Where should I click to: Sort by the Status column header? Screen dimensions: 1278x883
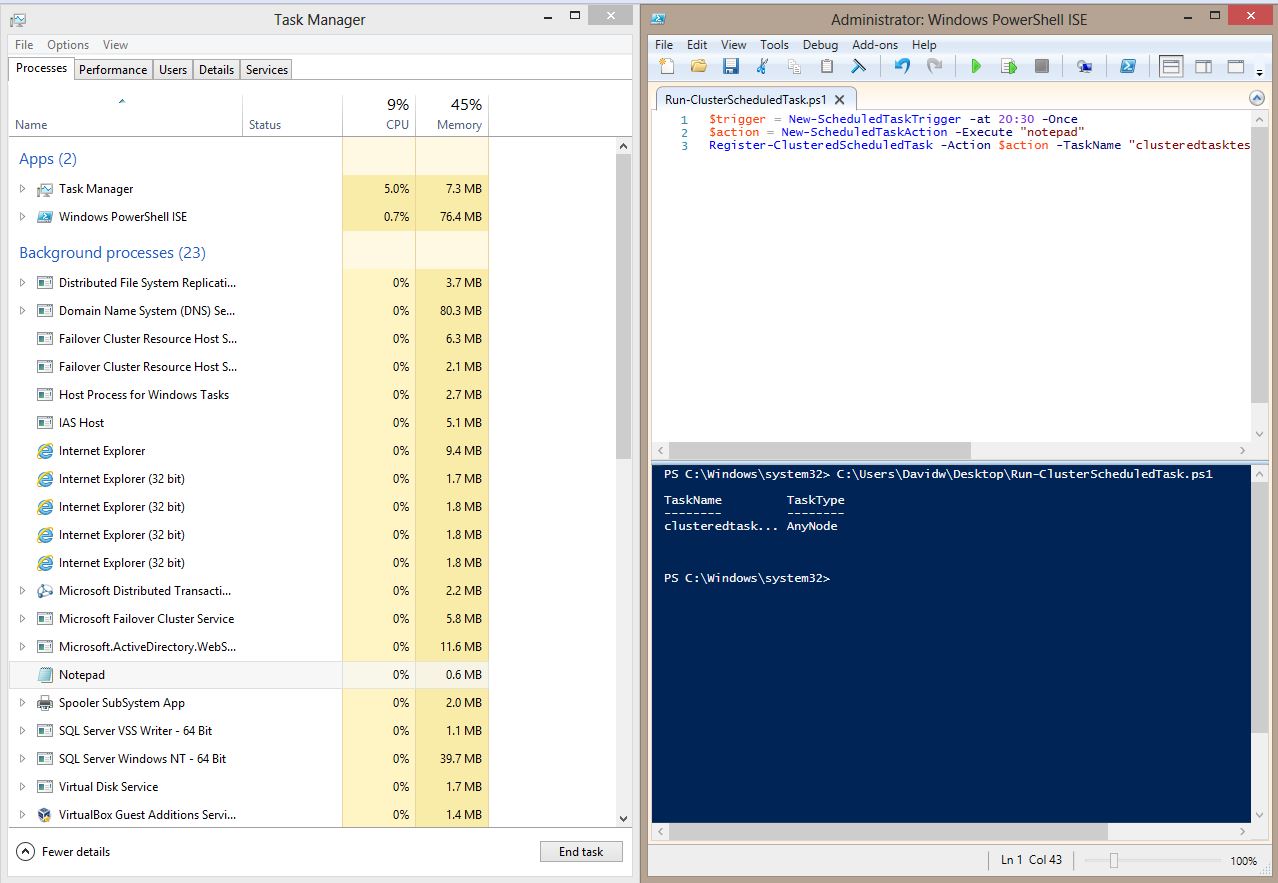click(x=292, y=114)
